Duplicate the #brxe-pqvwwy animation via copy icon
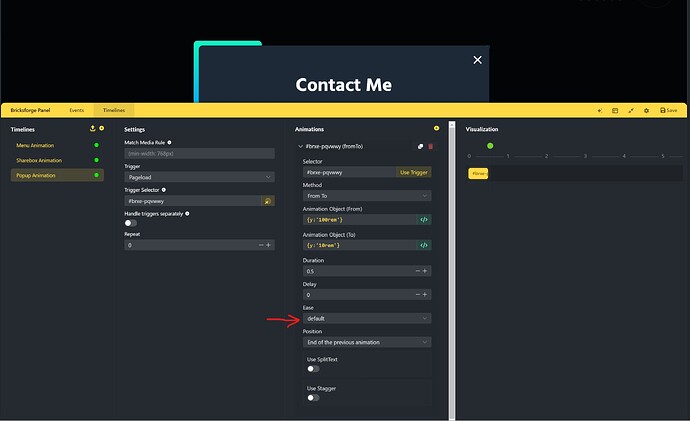The height and width of the screenshot is (421, 690). click(421, 147)
